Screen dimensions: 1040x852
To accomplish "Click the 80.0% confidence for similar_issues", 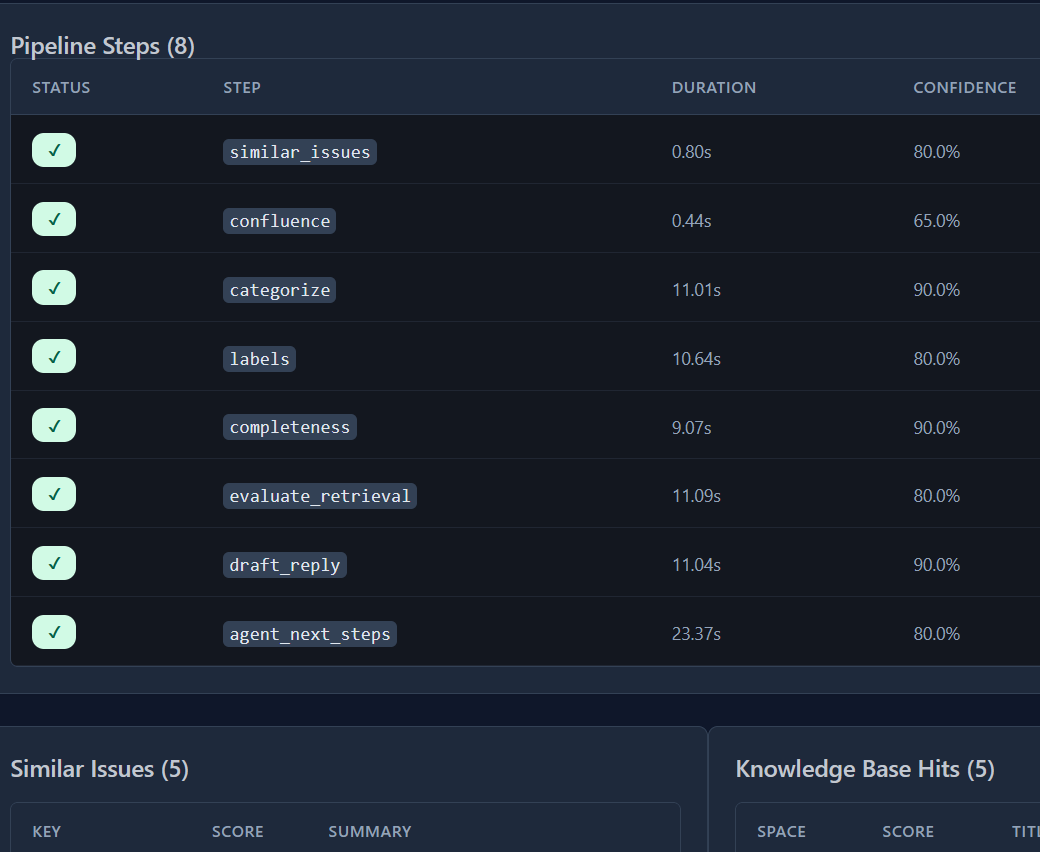I will [937, 152].
